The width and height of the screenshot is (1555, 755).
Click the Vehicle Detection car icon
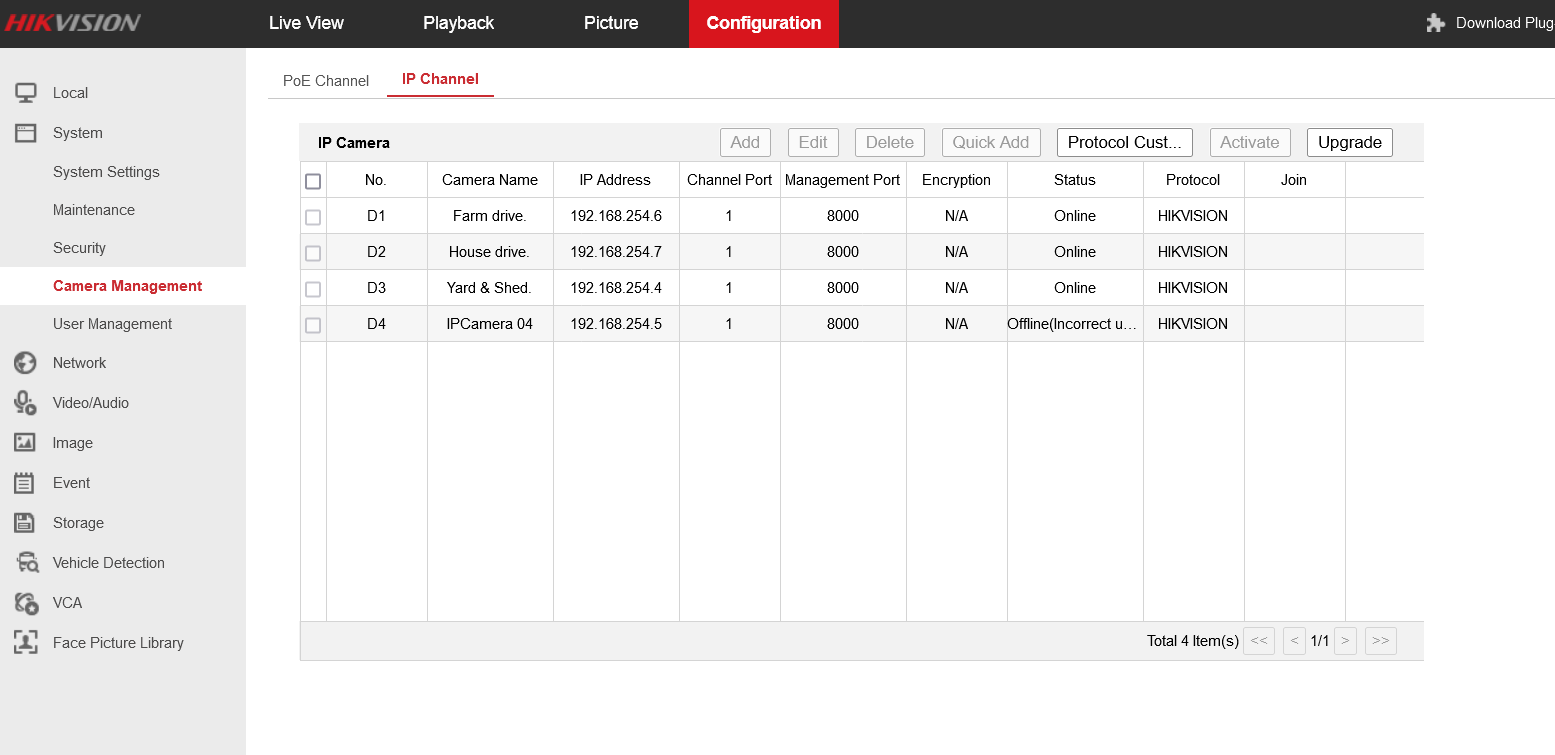click(26, 563)
